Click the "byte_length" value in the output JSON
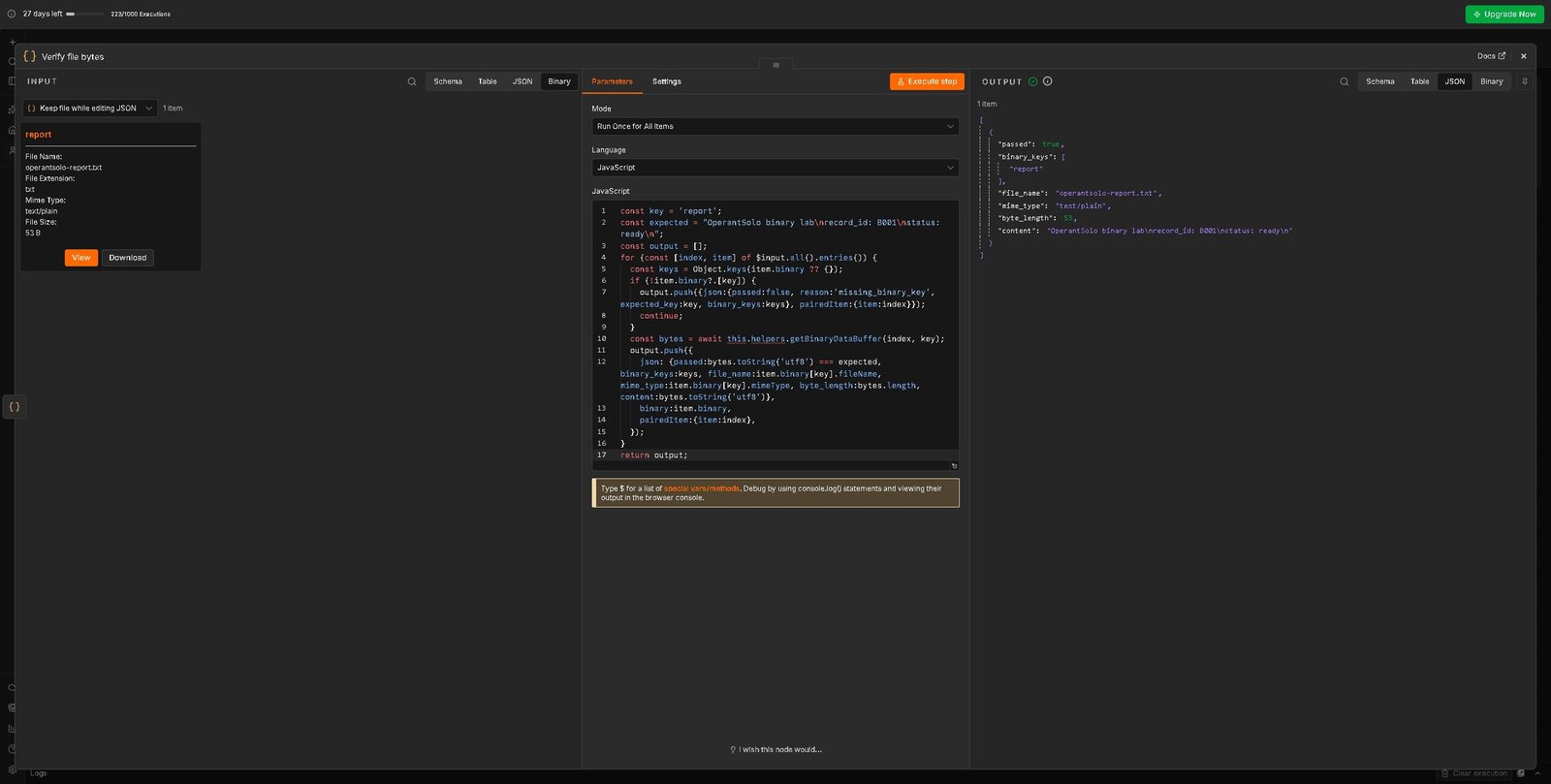Viewport: 1551px width, 784px height. [x=1069, y=218]
